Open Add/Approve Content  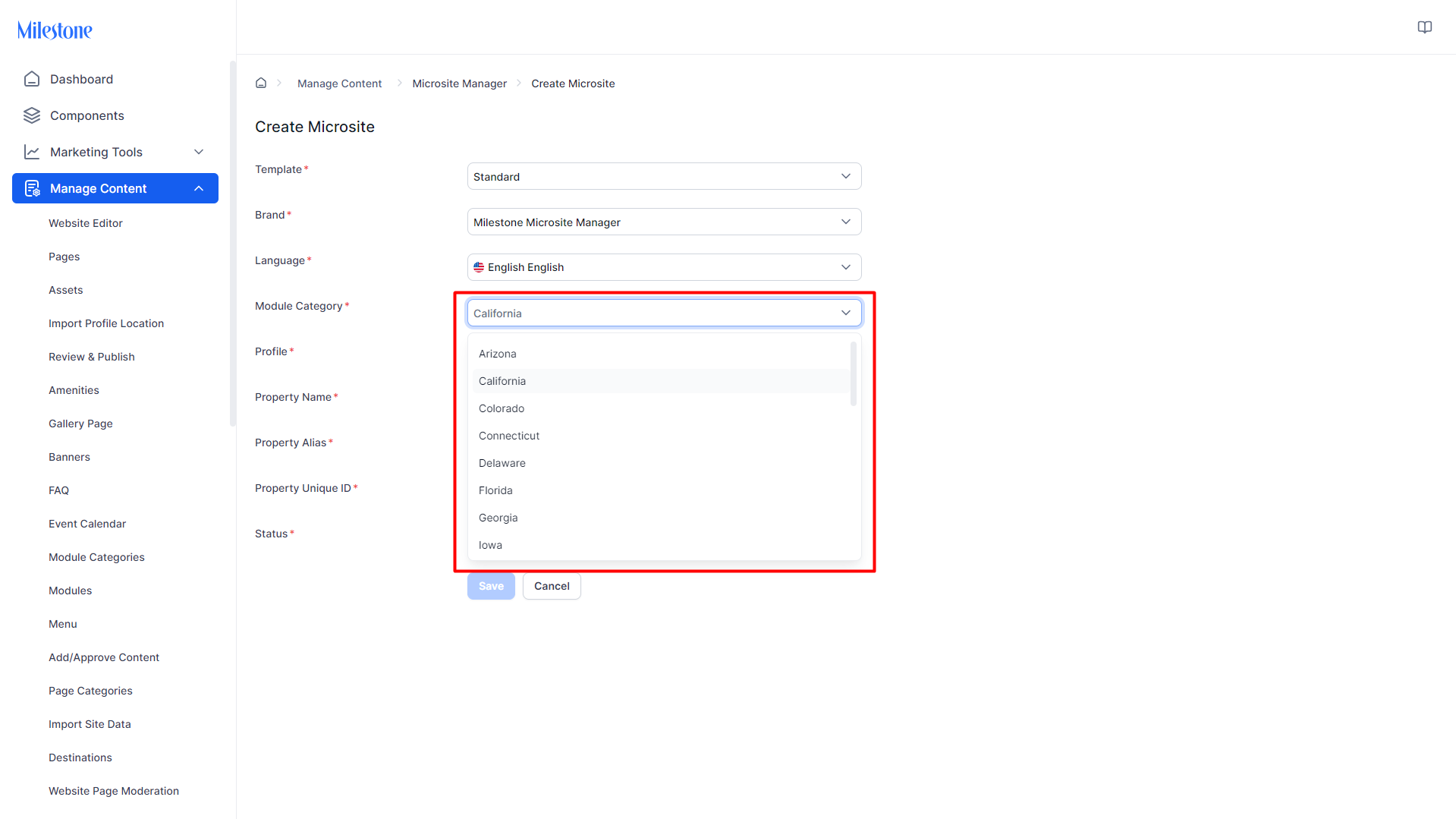(x=104, y=657)
